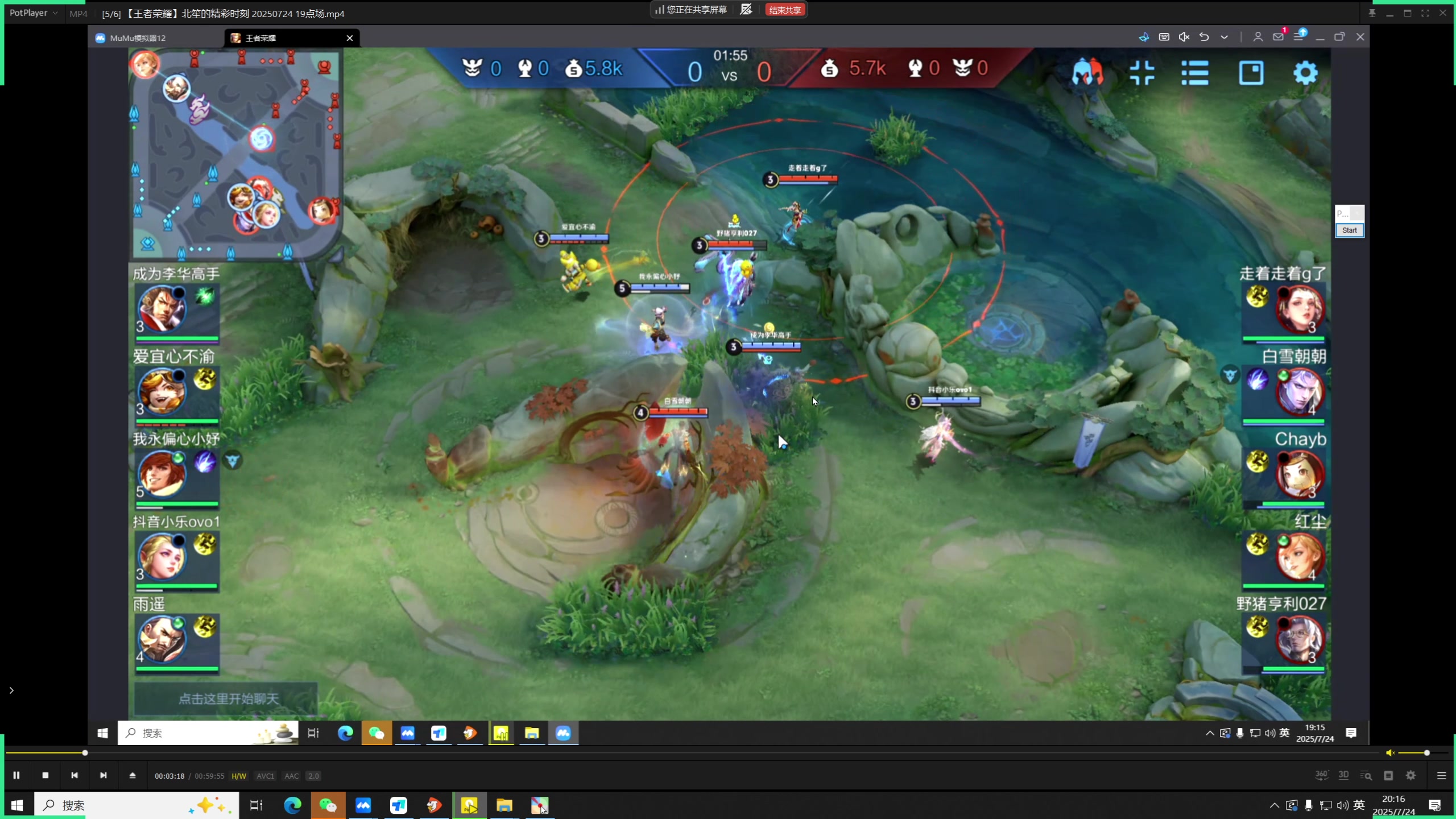The width and height of the screenshot is (1456, 819).
Task: Click the outer Windows search box
Action: tap(136, 805)
